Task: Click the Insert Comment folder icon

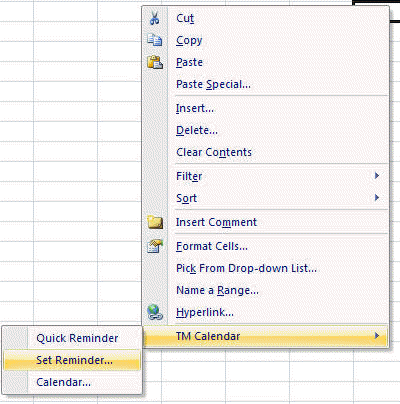Action: coord(155,222)
